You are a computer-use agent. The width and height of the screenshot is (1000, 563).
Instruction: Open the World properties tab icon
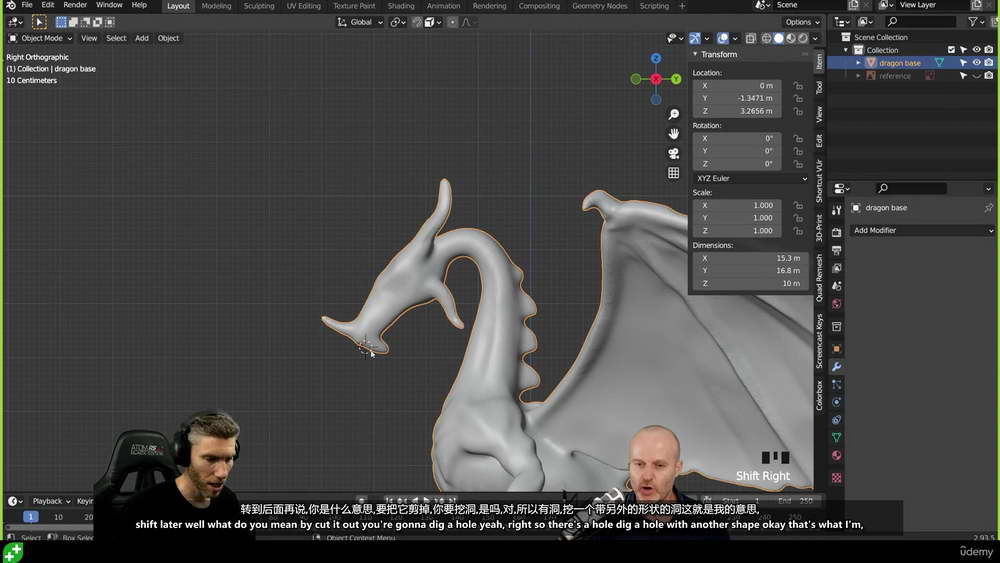[x=837, y=303]
